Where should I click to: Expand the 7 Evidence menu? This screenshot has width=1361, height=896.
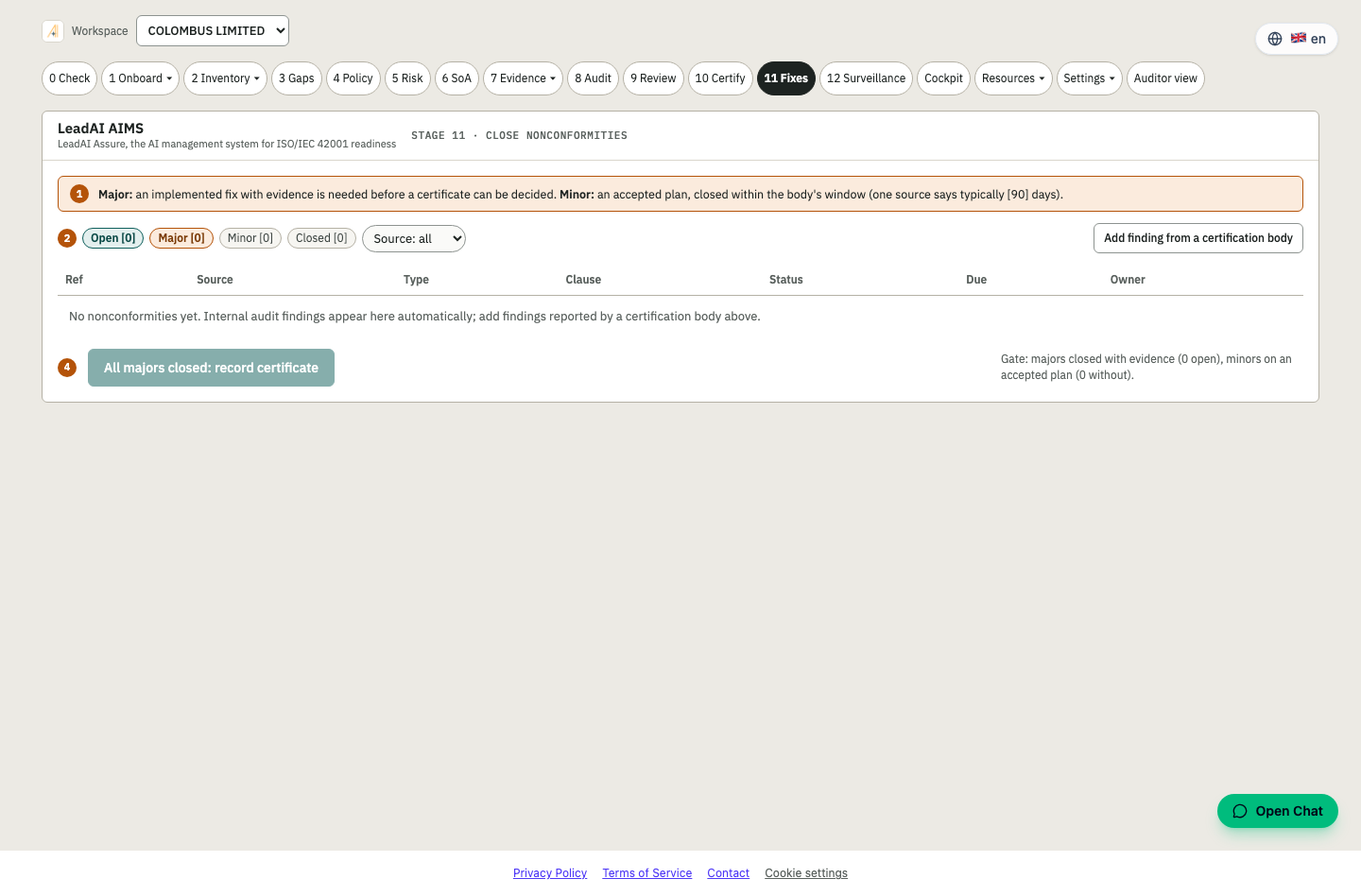(x=523, y=78)
